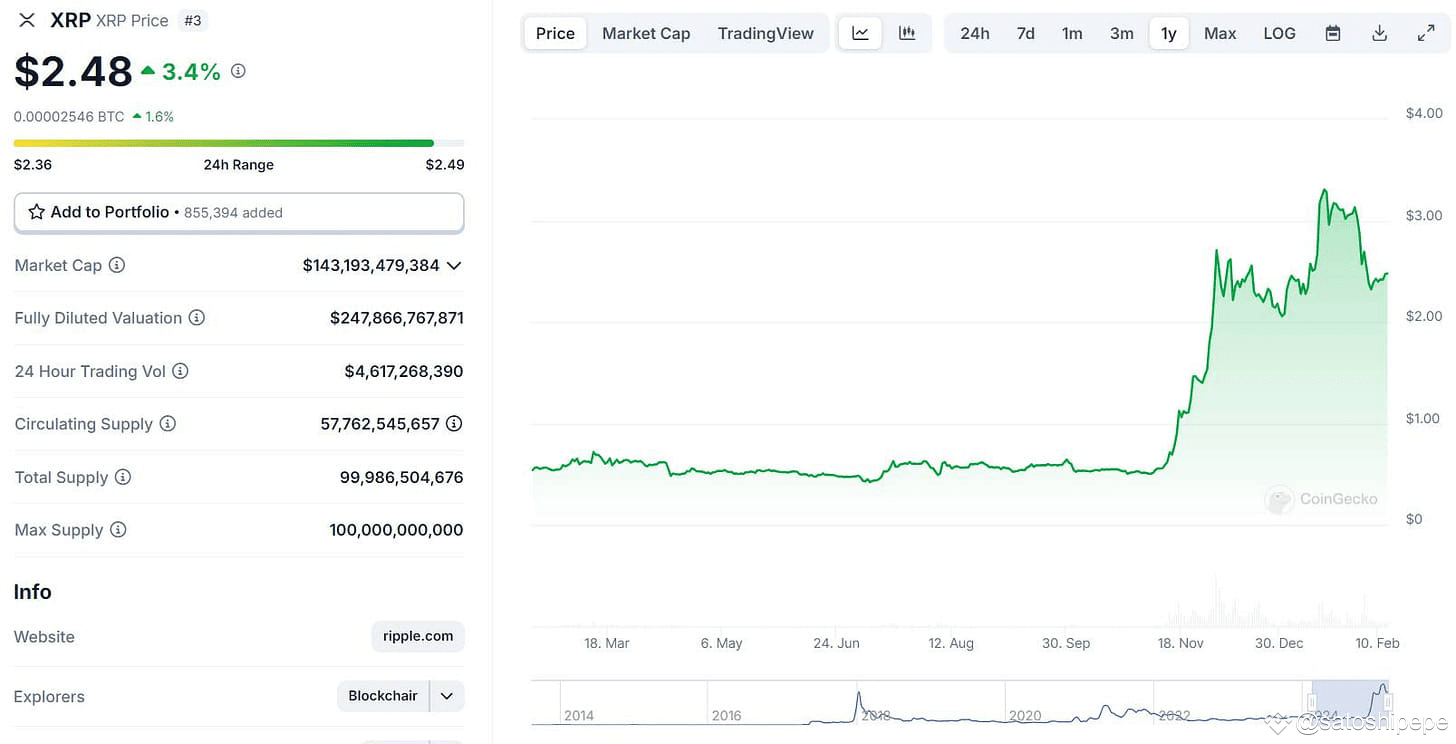Toggle LOG scale on chart
The image size is (1456, 744).
tap(1279, 33)
